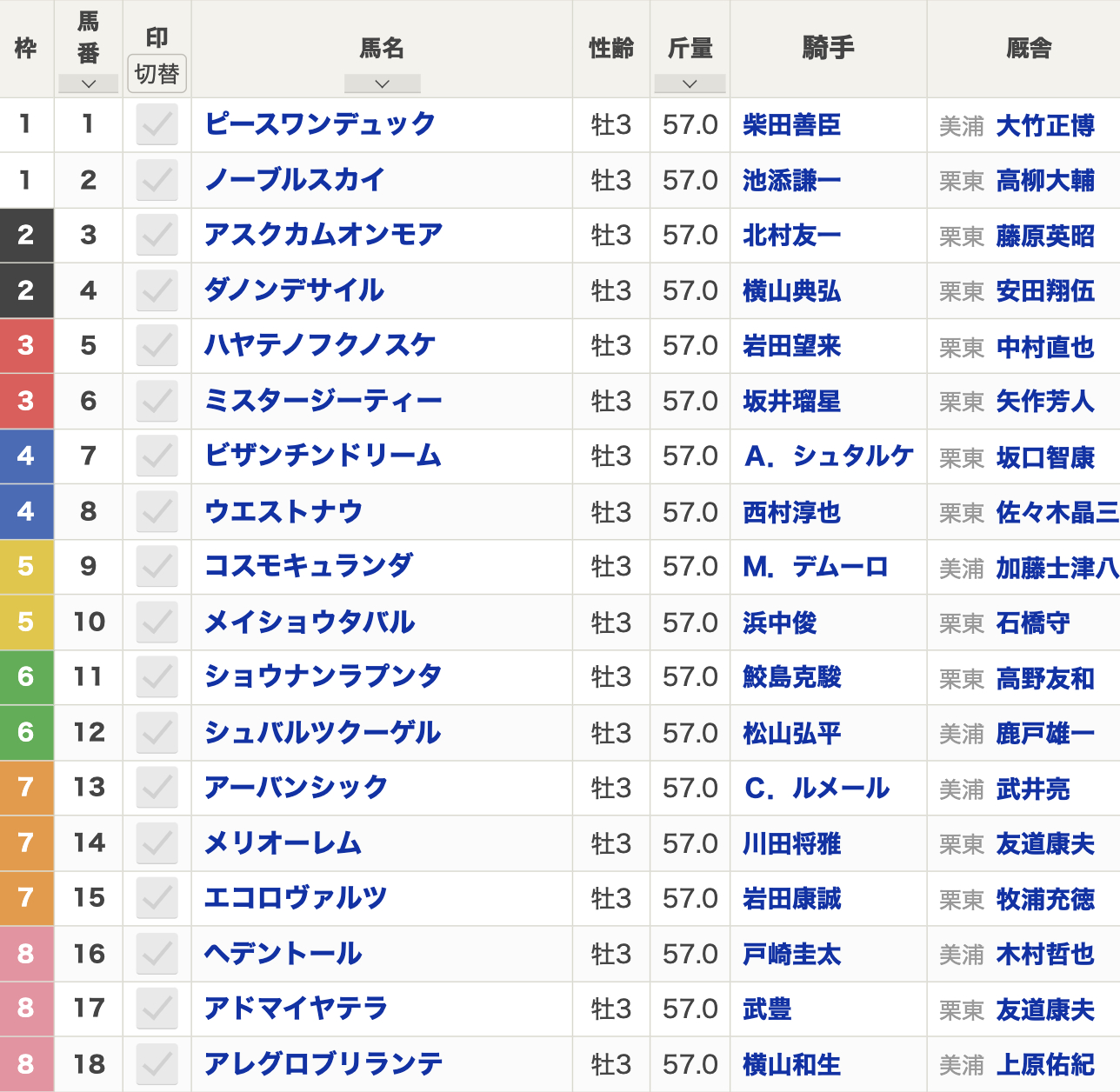Open the 馬名 sort dropdown arrow
Image resolution: width=1120 pixels, height=1092 pixels.
pos(382,83)
